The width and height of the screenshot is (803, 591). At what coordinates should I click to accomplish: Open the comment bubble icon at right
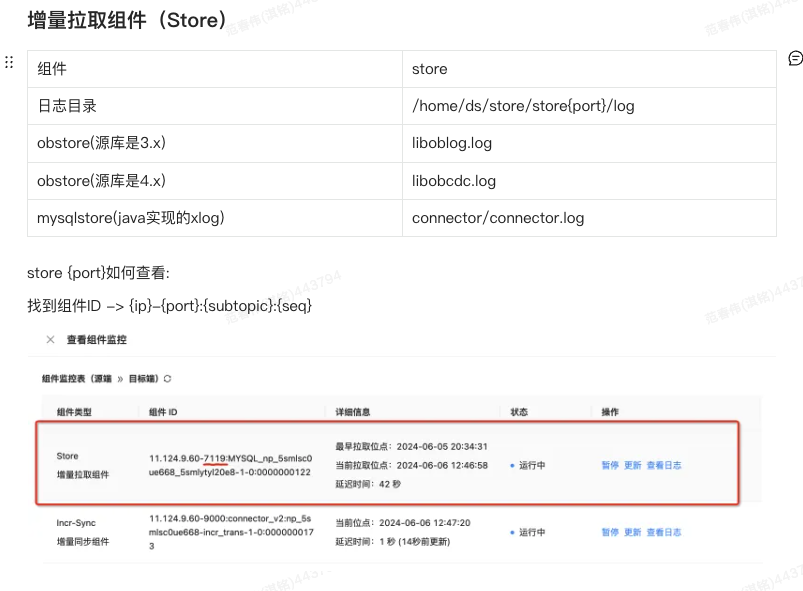795,58
